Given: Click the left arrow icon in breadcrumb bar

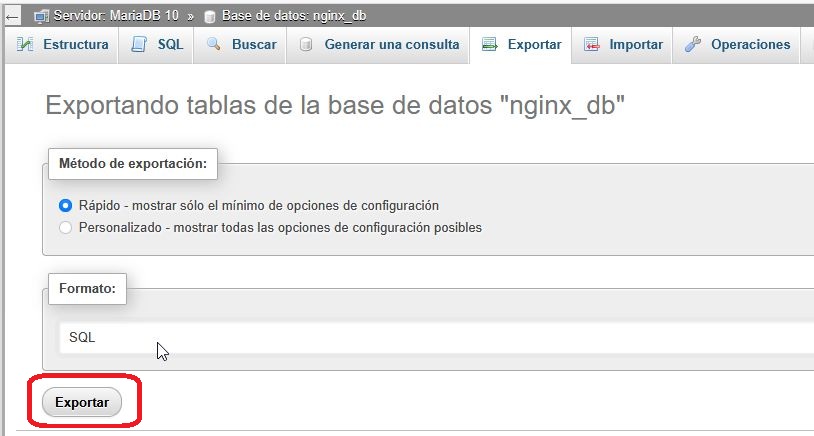Looking at the screenshot, I should tap(13, 17).
